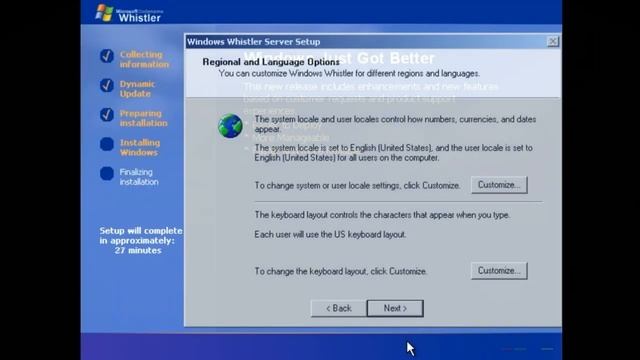Viewport: 640px width, 360px height.
Task: Click the 'To change system or user locale' text
Action: pos(357,186)
